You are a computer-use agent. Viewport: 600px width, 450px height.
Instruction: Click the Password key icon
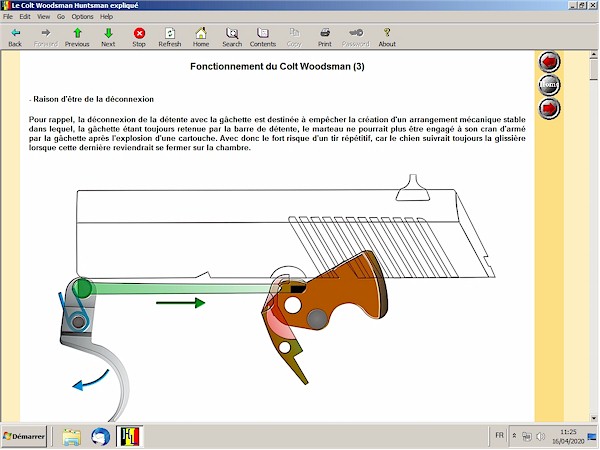point(356,37)
